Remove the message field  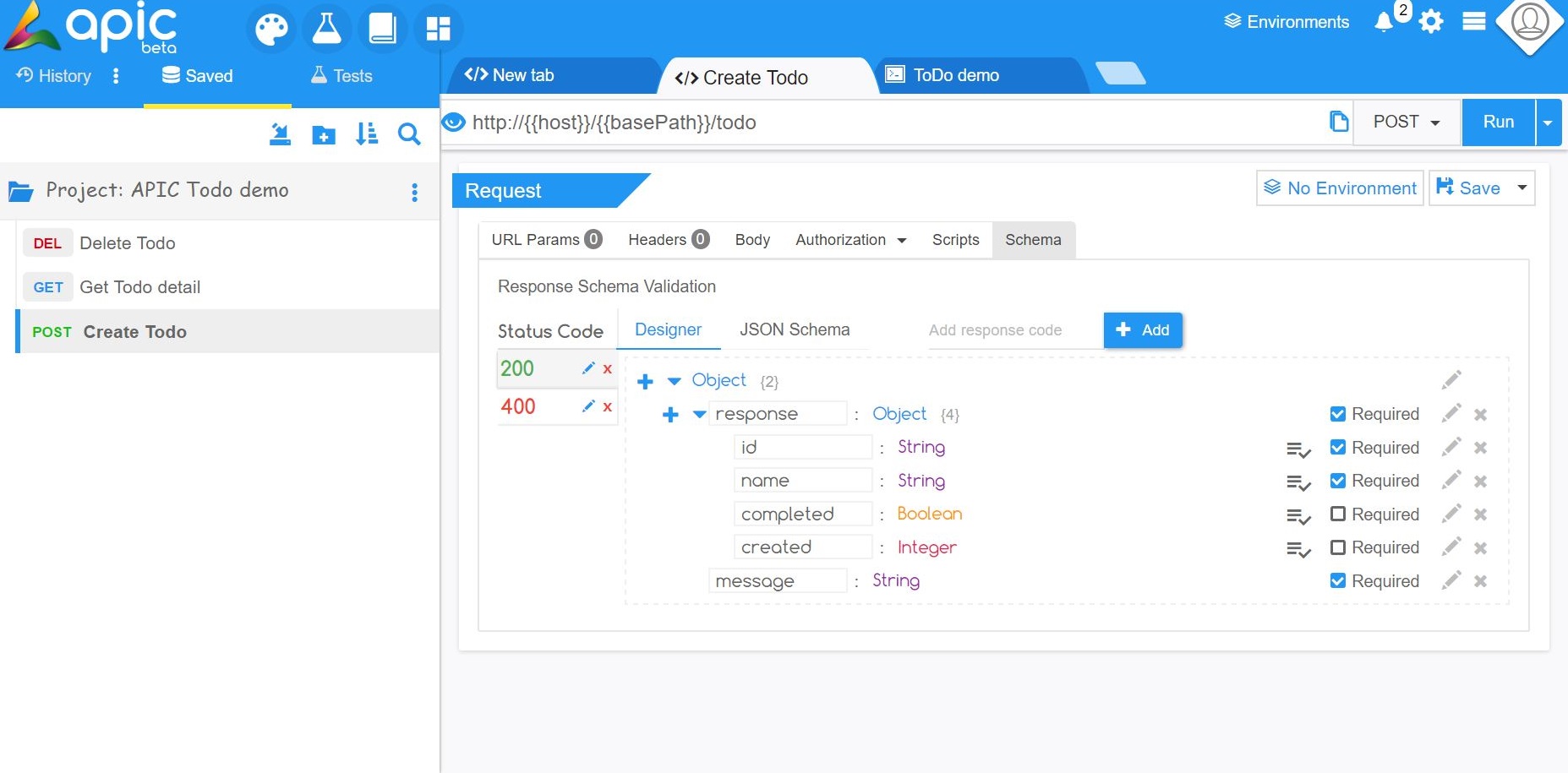click(x=1480, y=581)
